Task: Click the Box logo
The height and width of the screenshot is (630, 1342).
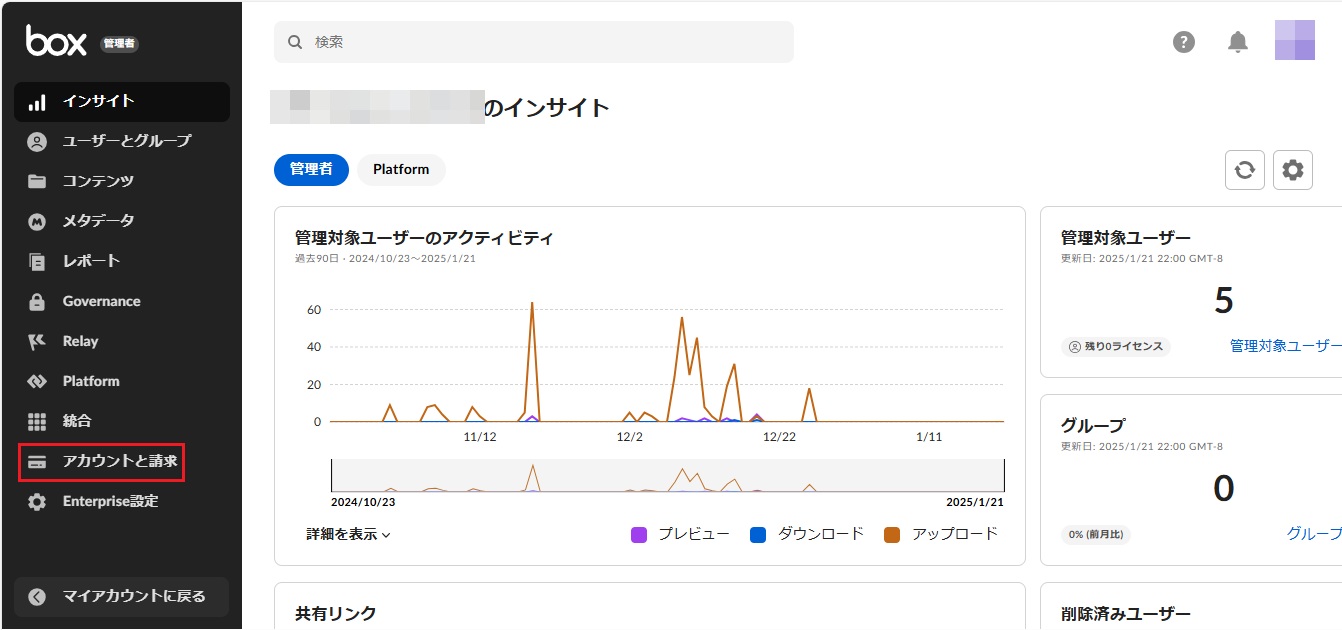Action: click(57, 41)
